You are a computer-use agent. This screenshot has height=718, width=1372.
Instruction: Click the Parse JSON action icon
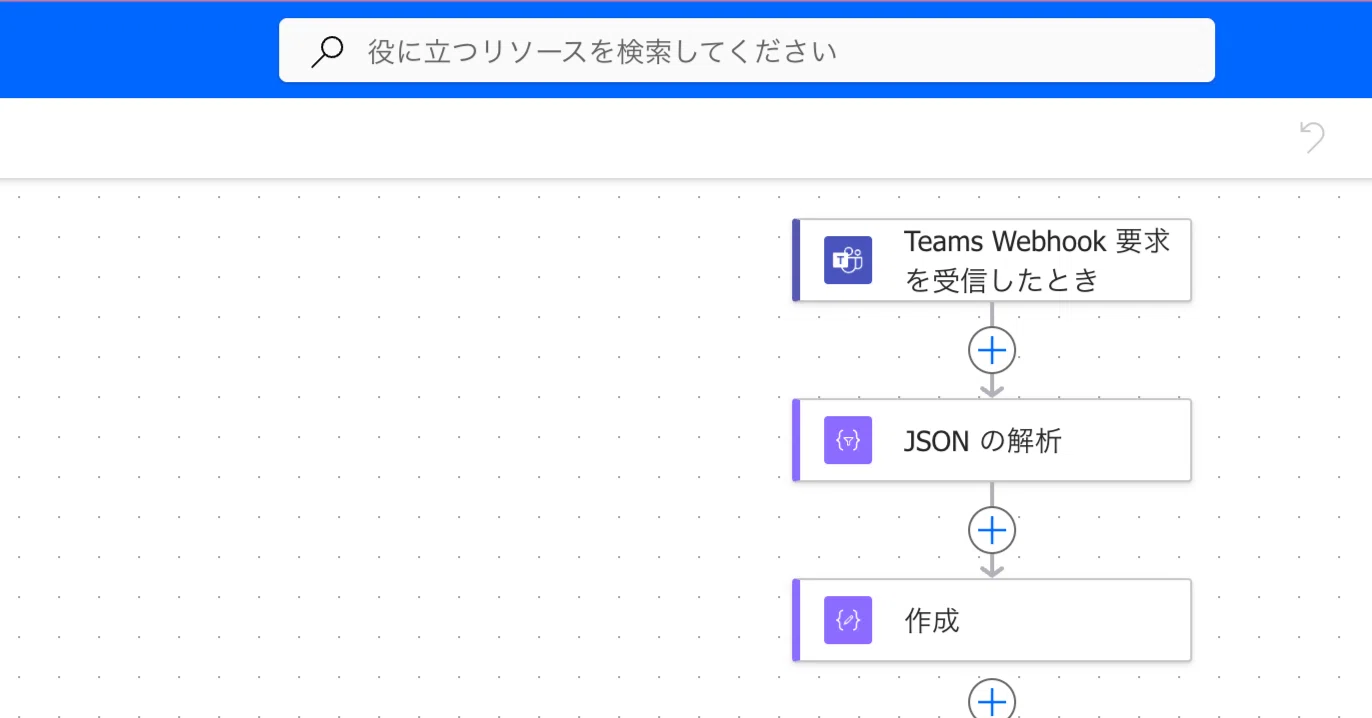point(848,440)
